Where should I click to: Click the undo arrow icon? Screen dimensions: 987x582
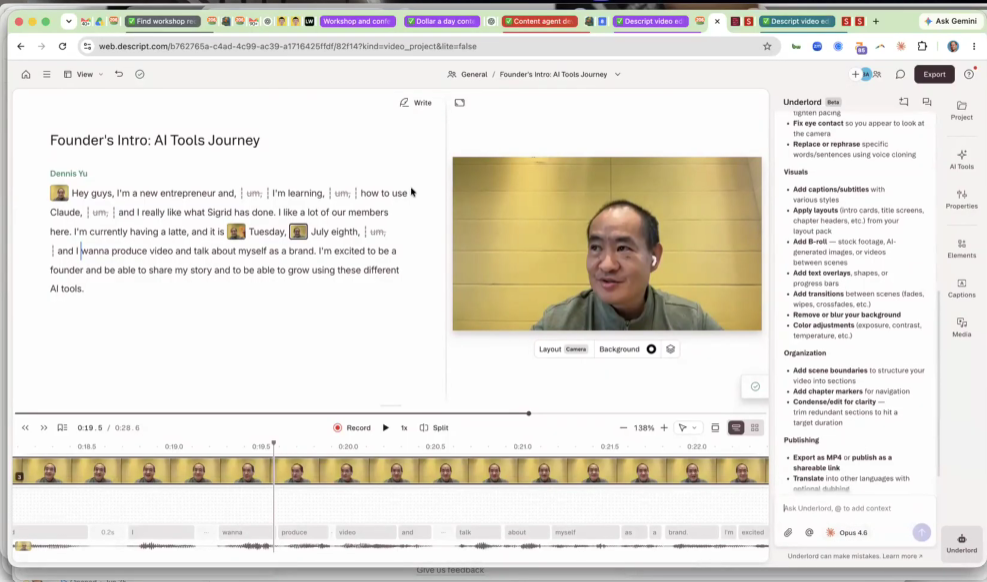(119, 74)
